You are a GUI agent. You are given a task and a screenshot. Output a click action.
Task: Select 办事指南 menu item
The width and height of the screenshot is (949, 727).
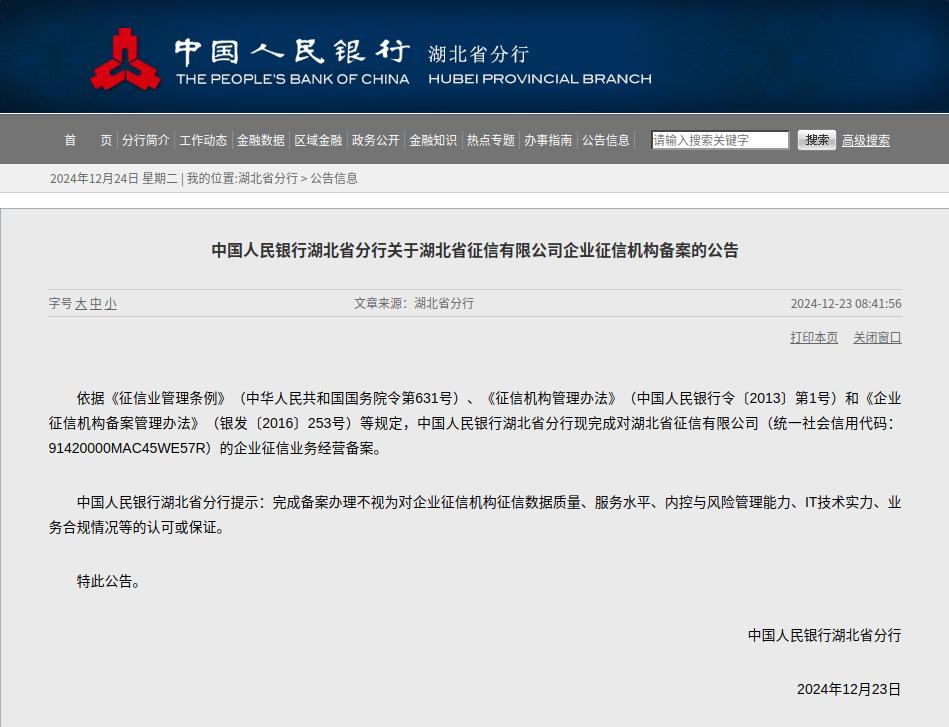point(548,140)
